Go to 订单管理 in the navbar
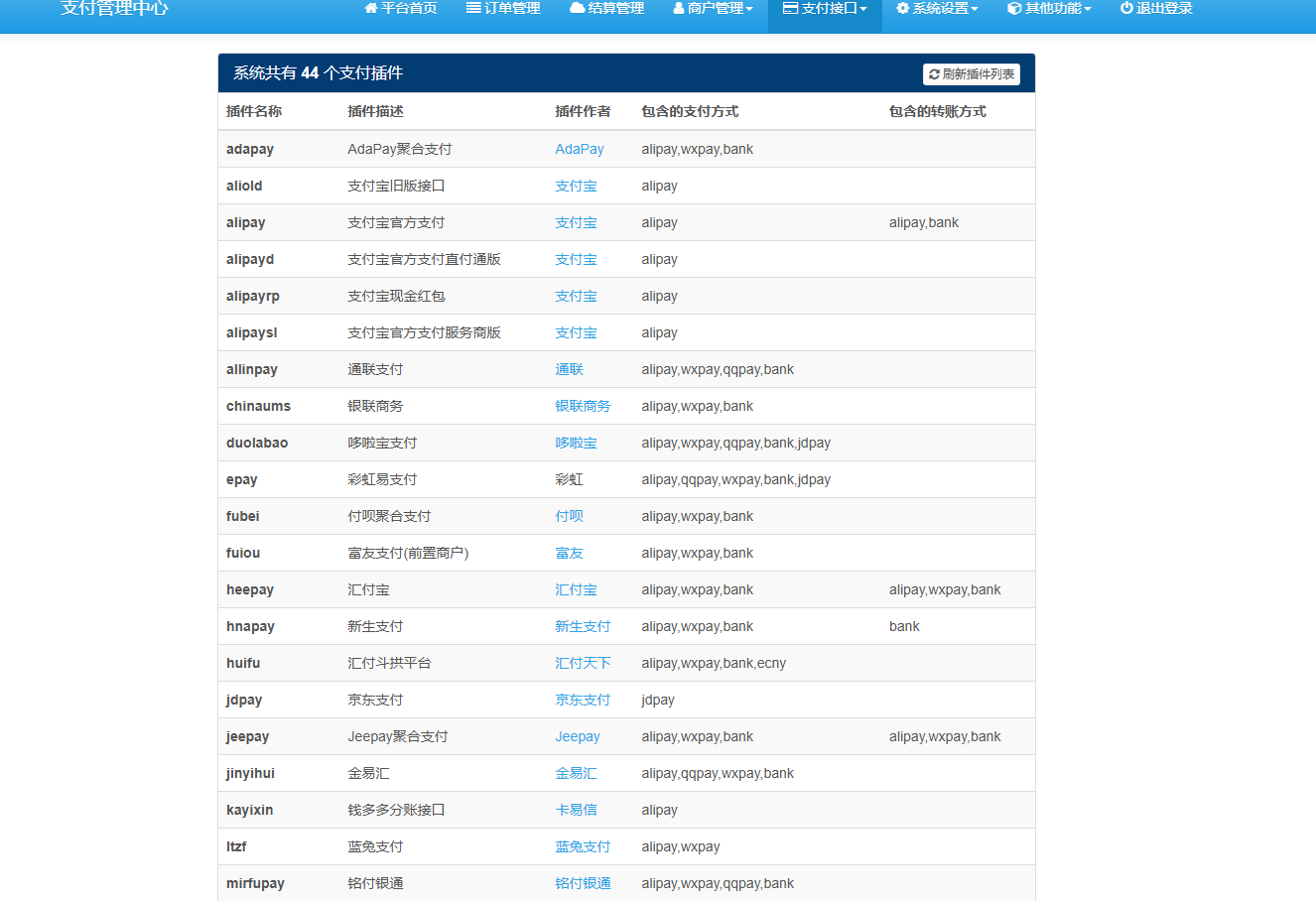This screenshot has height=901, width=1316. click(503, 8)
